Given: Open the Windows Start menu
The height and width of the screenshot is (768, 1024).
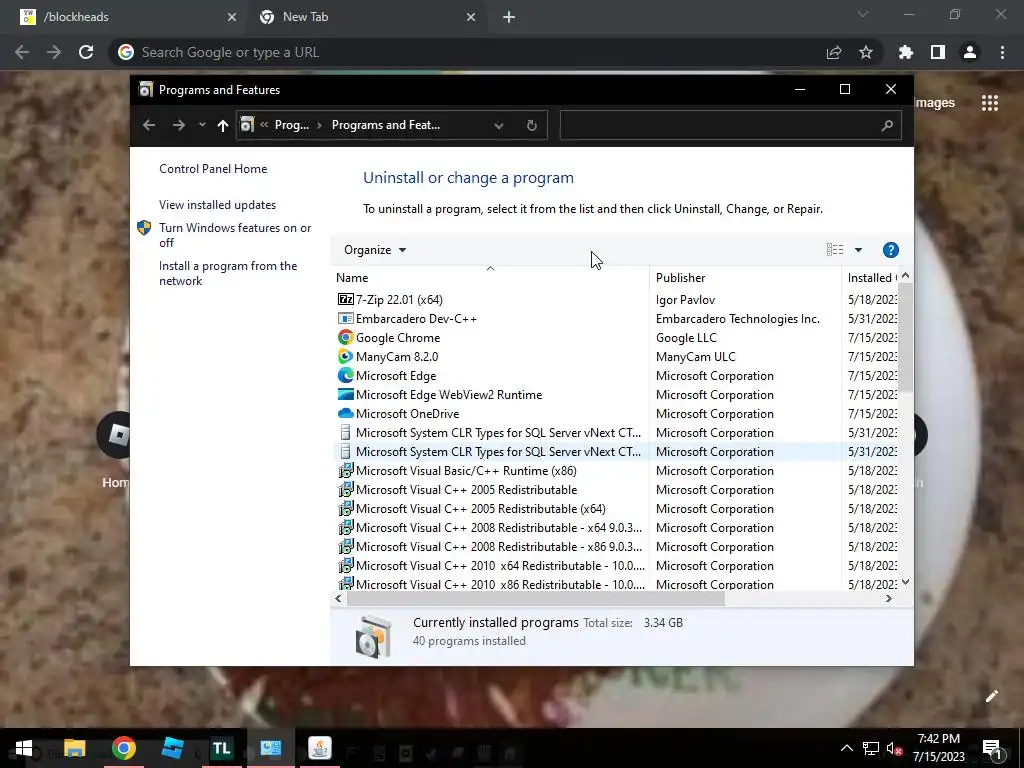Looking at the screenshot, I should click(24, 748).
